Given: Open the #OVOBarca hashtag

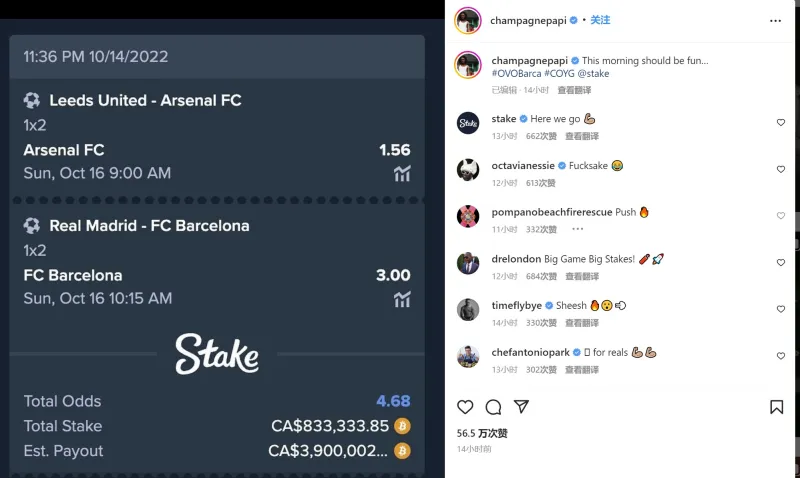Looking at the screenshot, I should pos(516,73).
